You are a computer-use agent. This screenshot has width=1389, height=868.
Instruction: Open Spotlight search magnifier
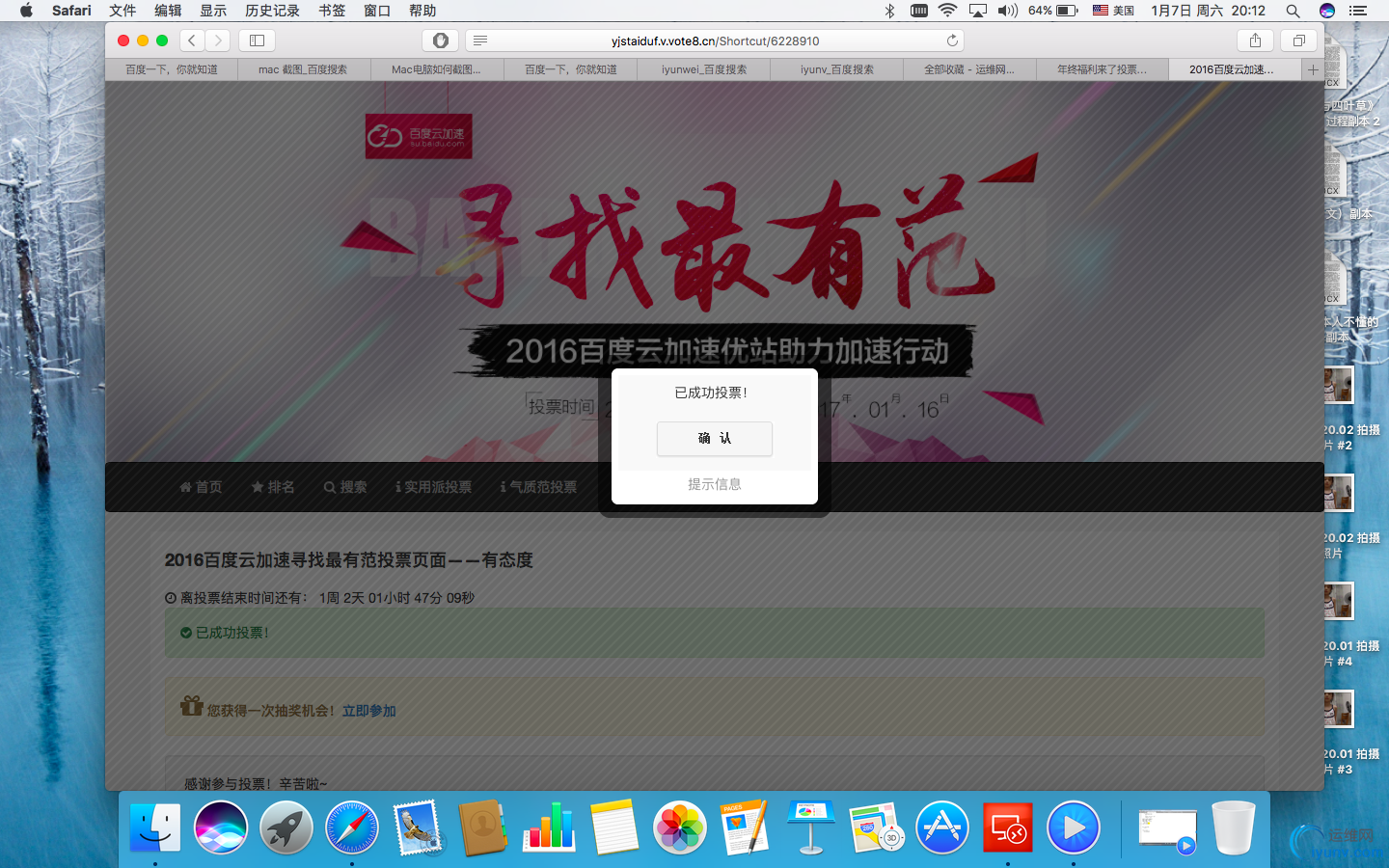[1293, 11]
